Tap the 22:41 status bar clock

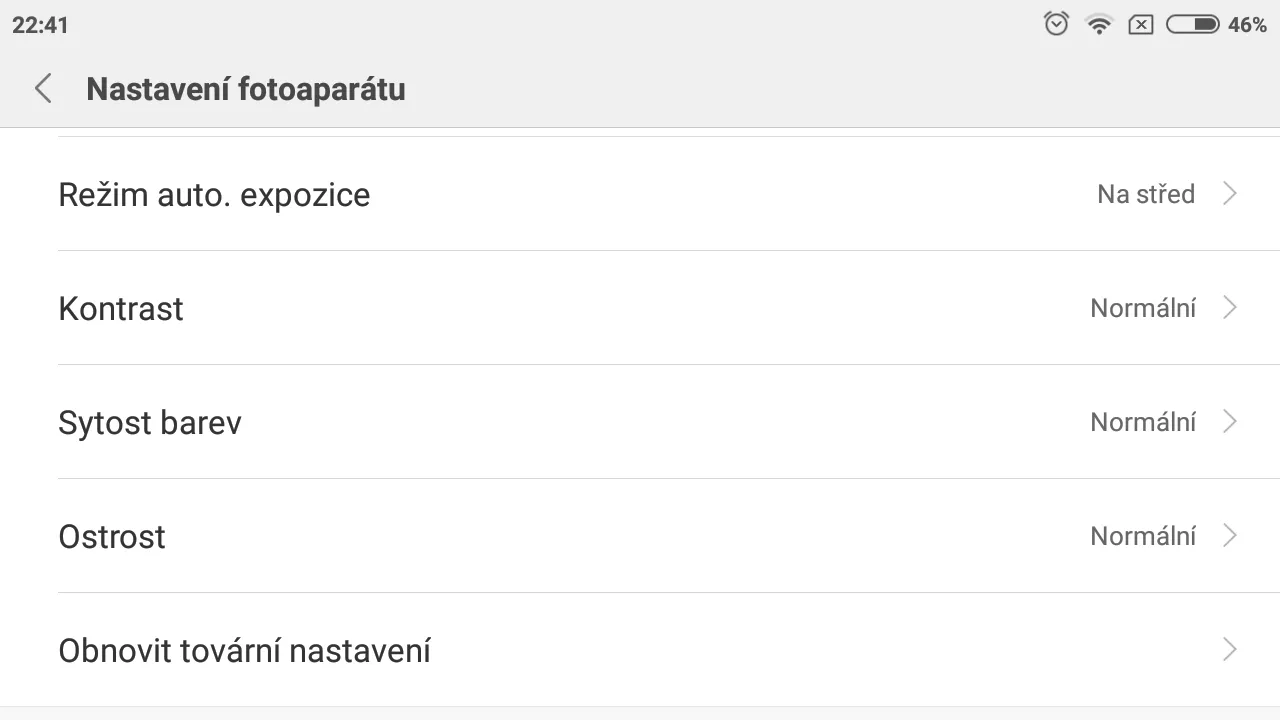(40, 25)
